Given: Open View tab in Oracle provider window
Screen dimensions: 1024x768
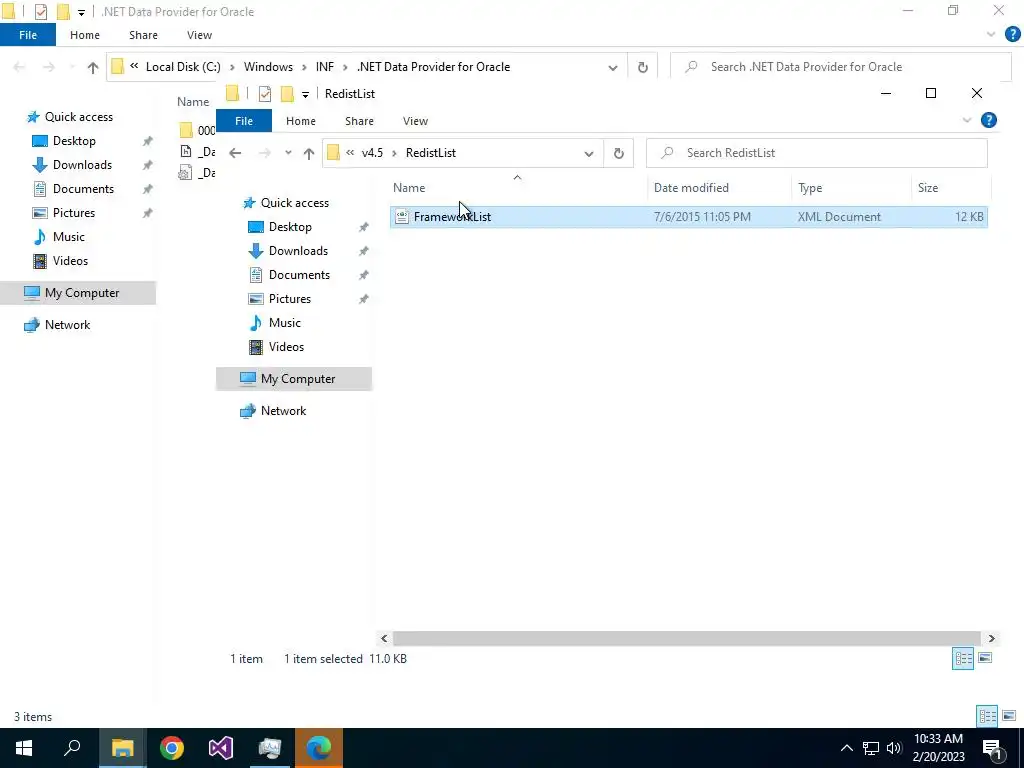Looking at the screenshot, I should pos(199,35).
